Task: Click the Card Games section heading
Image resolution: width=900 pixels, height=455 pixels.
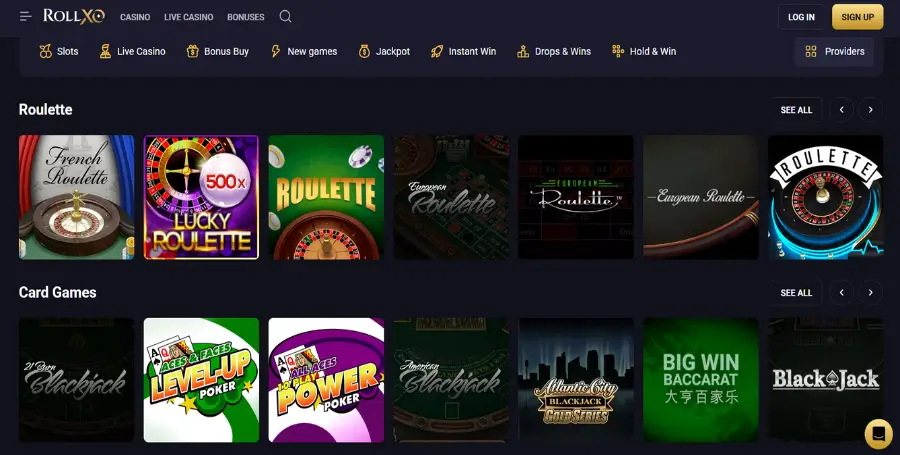Action: [57, 293]
